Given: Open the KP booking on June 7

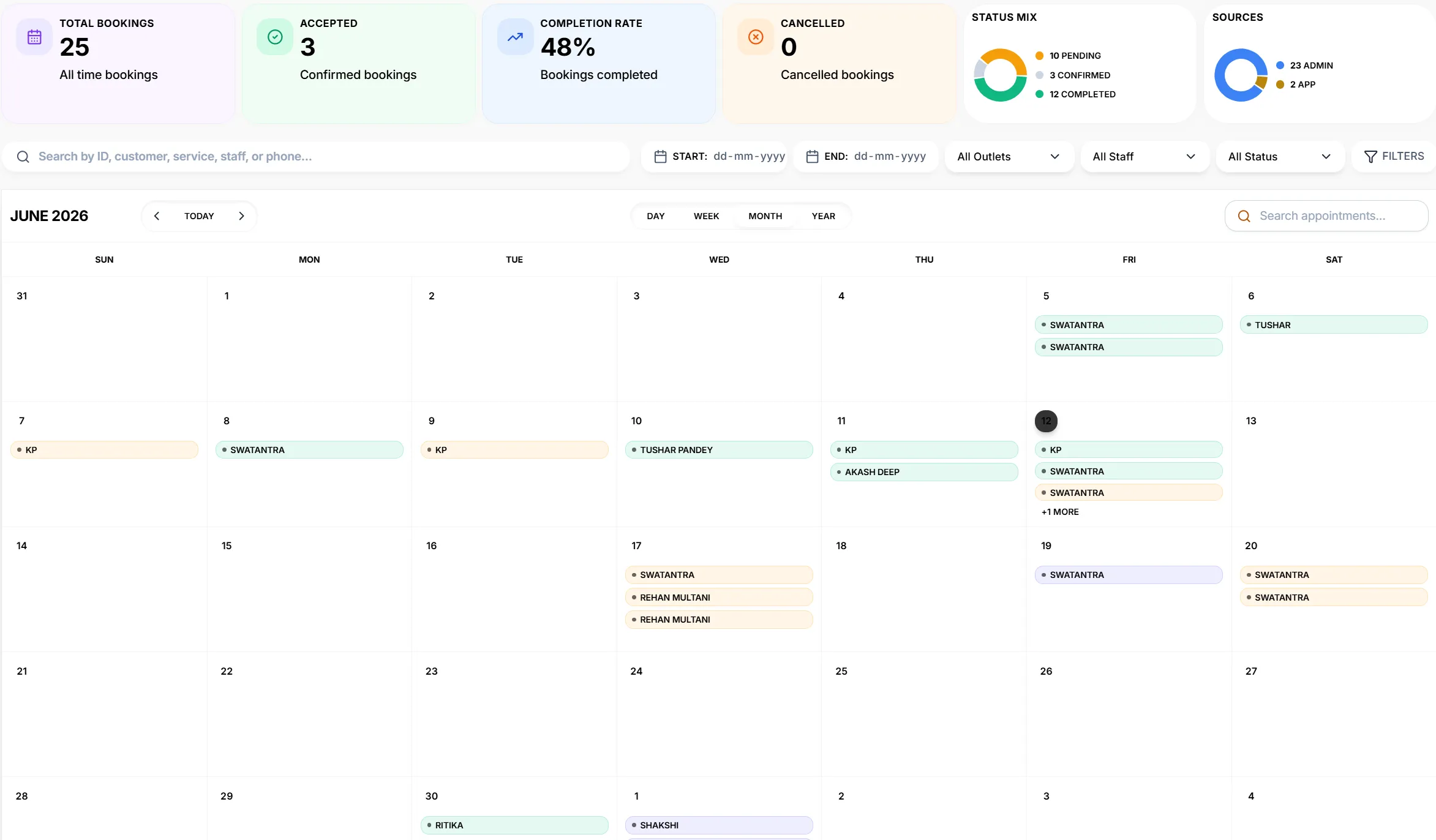Looking at the screenshot, I should [104, 450].
